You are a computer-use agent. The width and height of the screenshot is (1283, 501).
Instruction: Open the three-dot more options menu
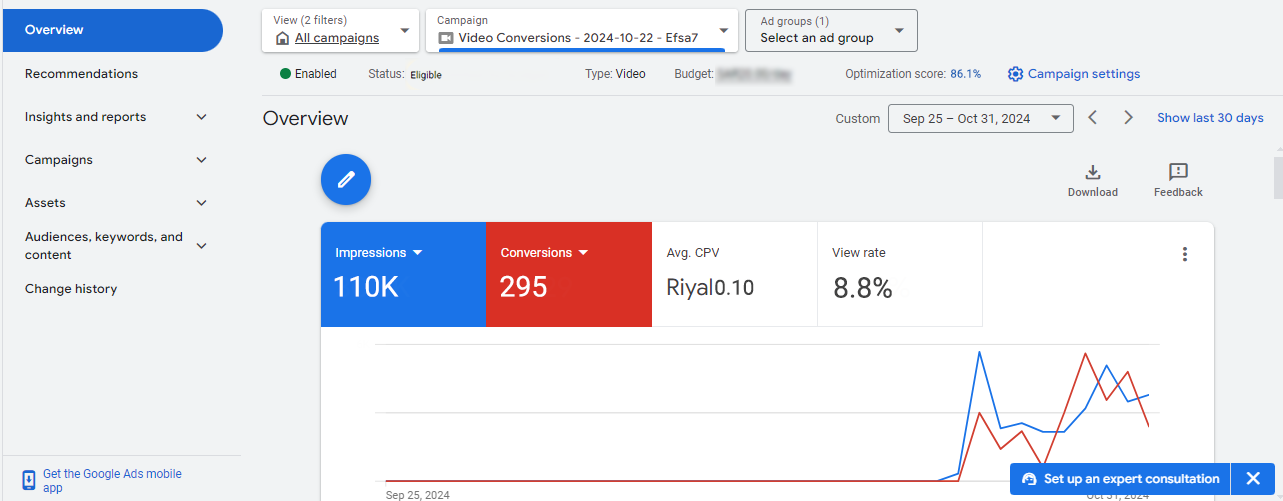click(x=1185, y=254)
